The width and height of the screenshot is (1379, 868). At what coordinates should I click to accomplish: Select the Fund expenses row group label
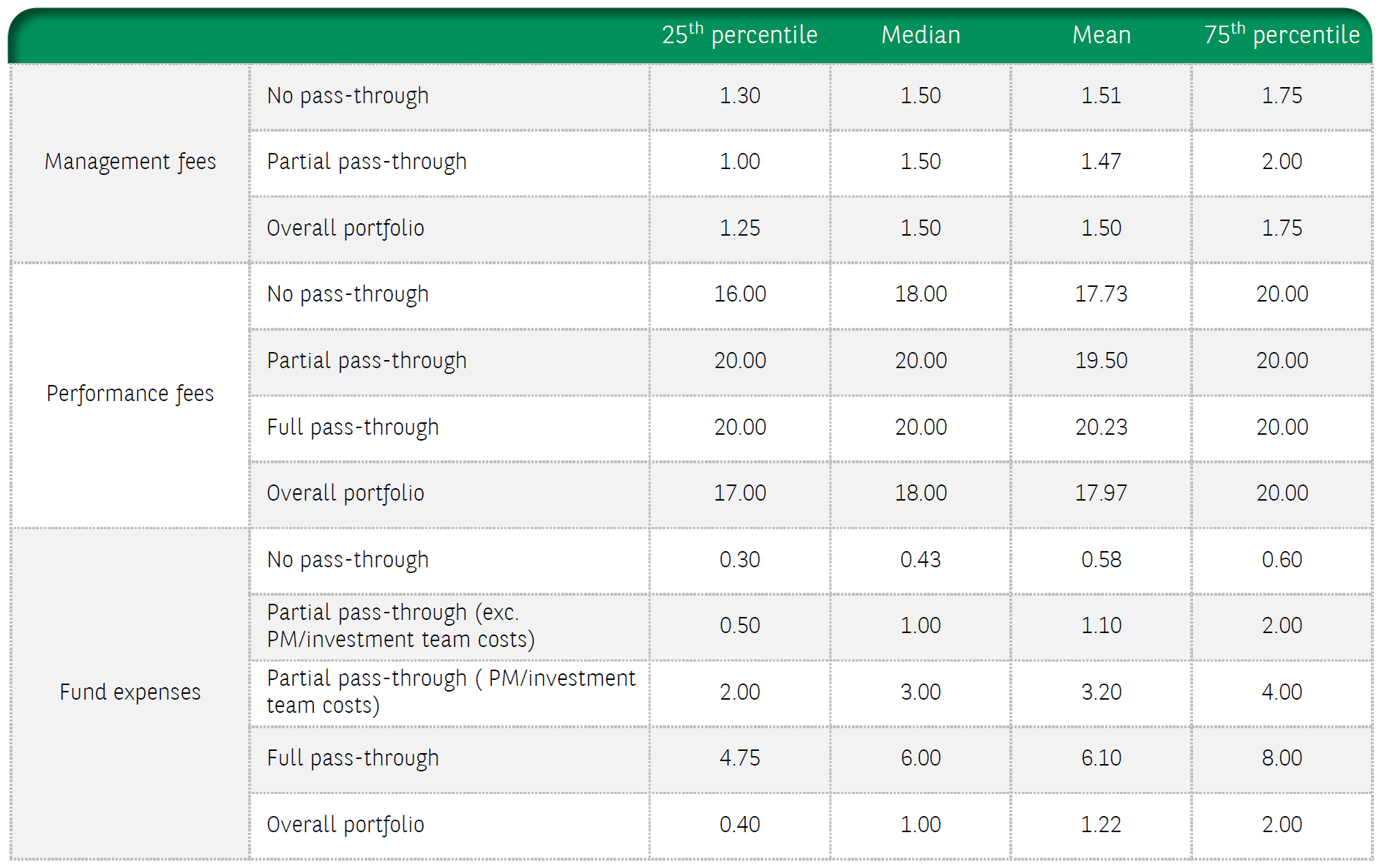pyautogui.click(x=130, y=692)
